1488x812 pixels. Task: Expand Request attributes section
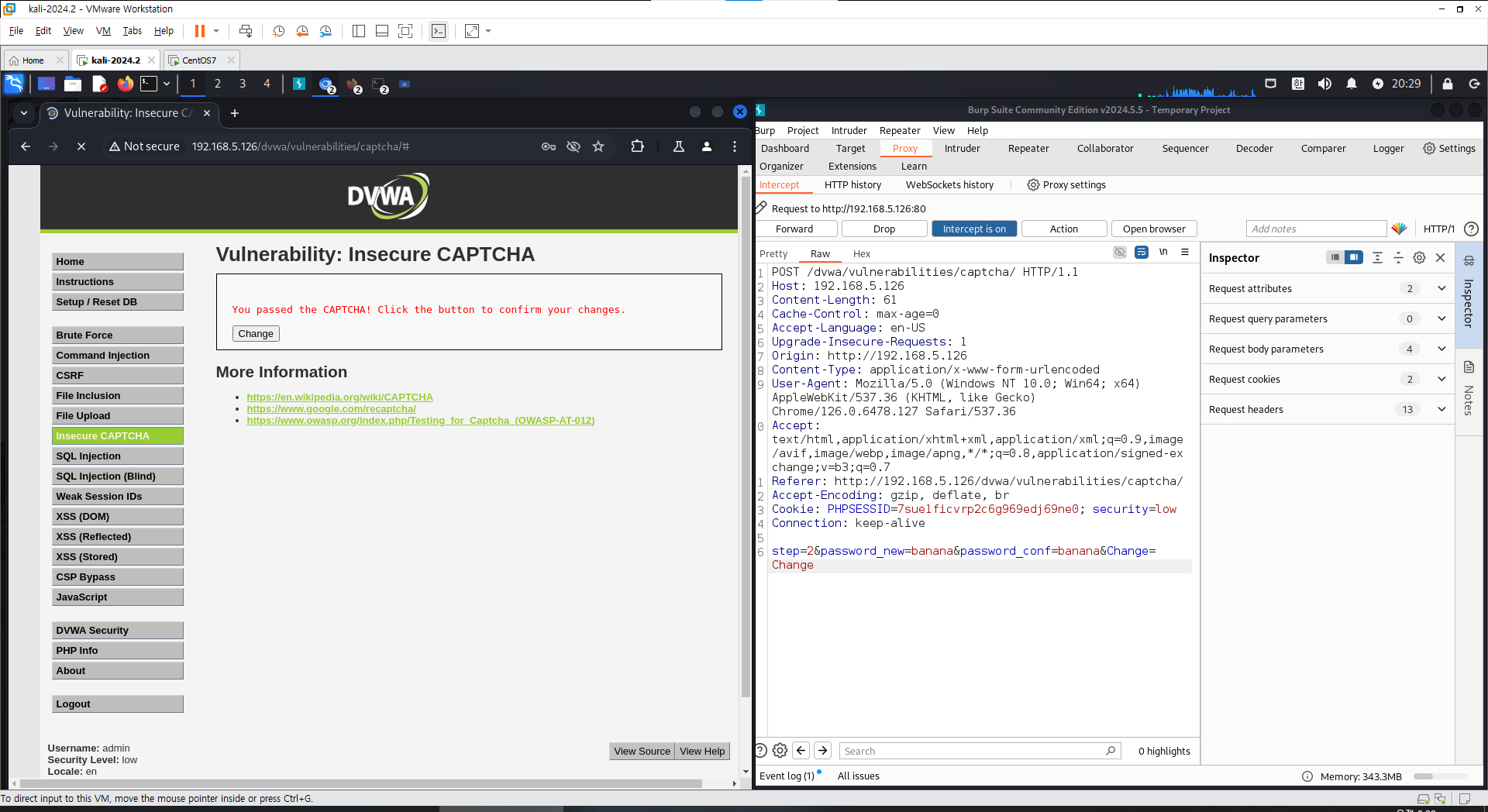coord(1328,288)
